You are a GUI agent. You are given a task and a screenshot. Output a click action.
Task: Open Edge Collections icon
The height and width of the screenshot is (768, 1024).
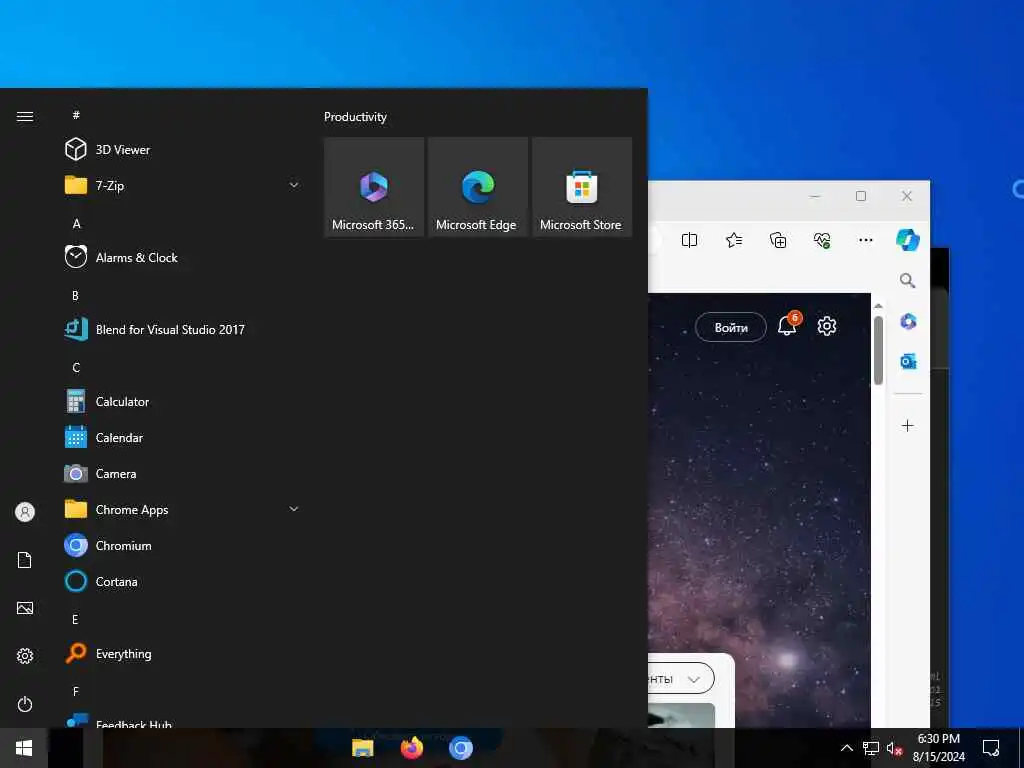pos(778,240)
